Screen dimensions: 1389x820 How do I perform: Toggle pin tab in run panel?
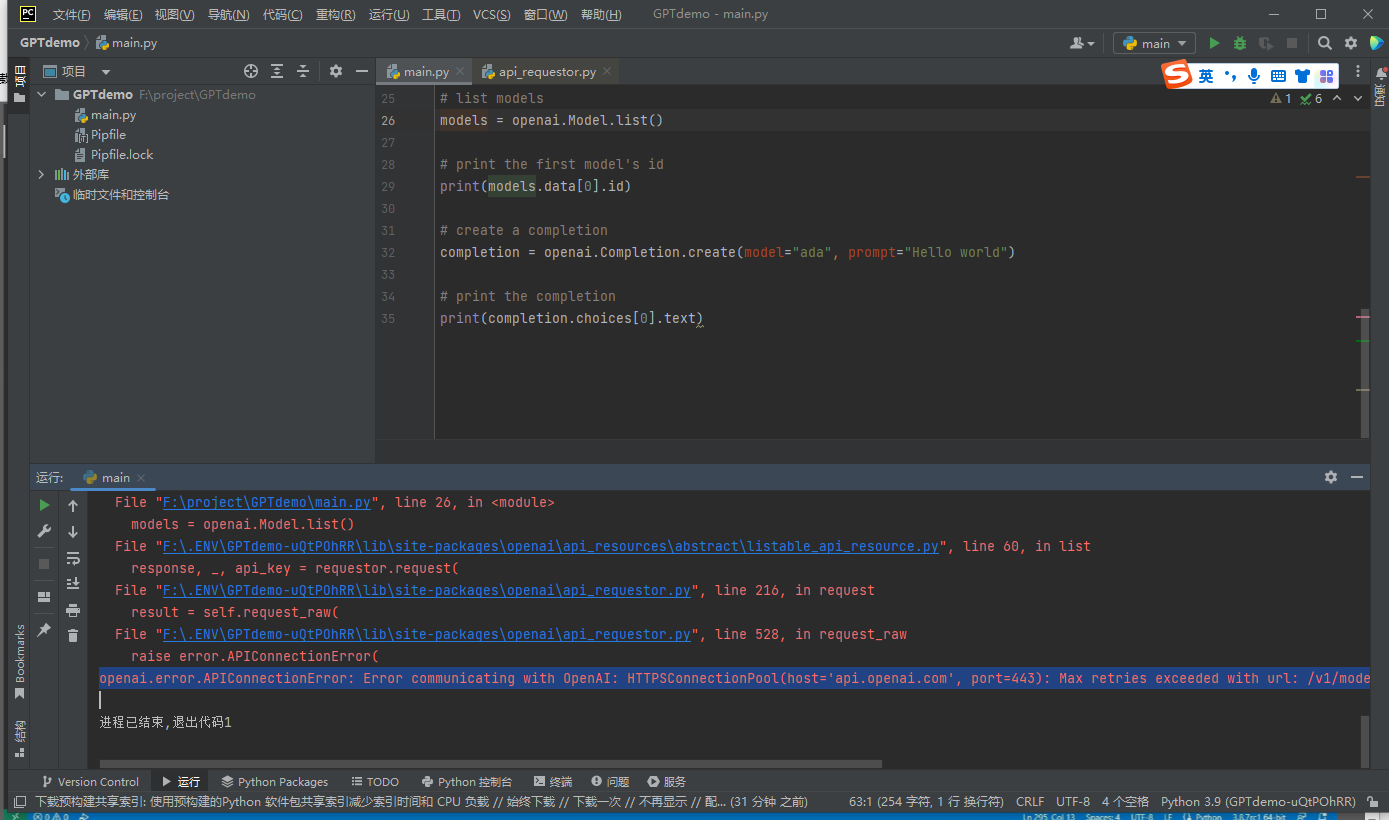tap(44, 630)
